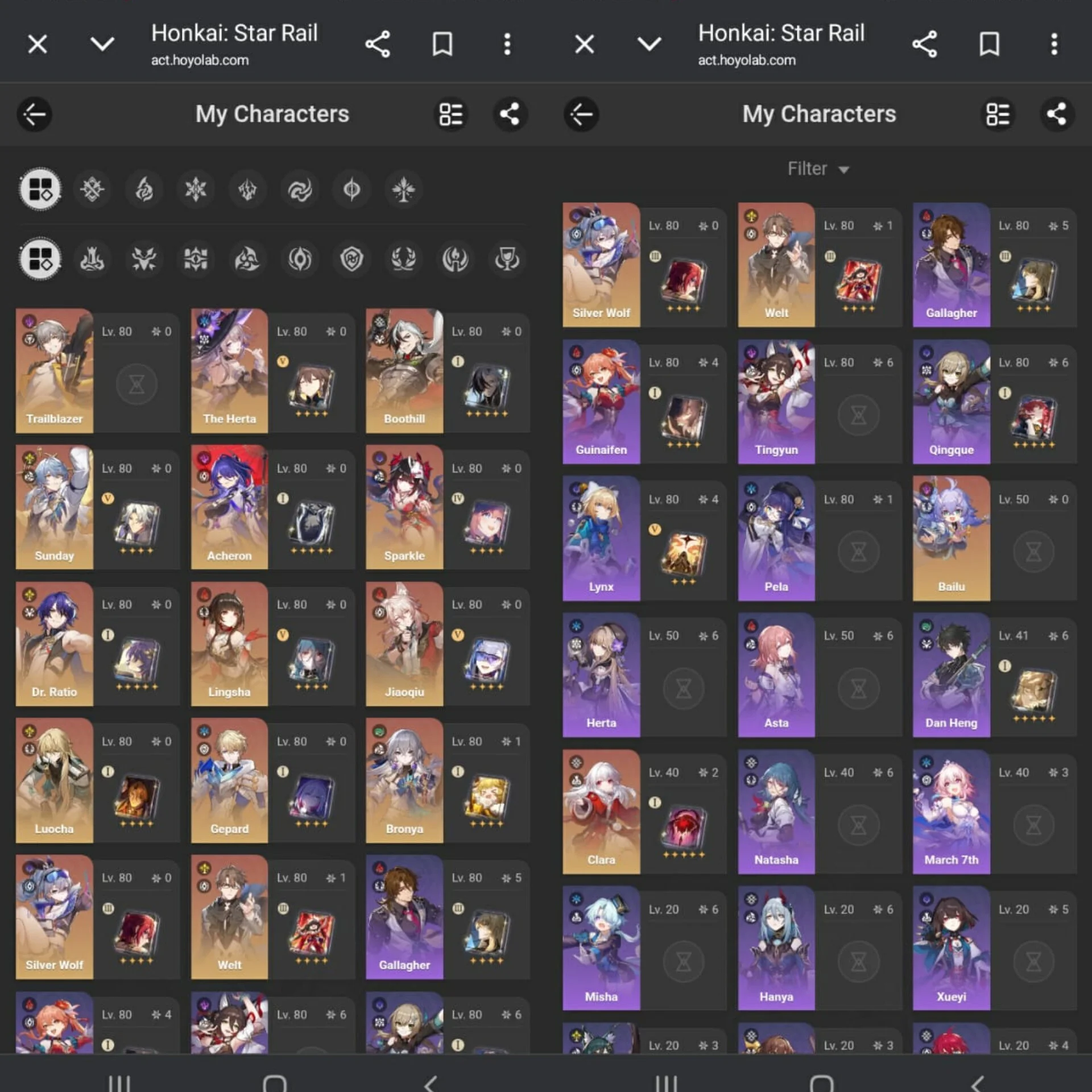Open the Trailblazer character card

coord(98,371)
